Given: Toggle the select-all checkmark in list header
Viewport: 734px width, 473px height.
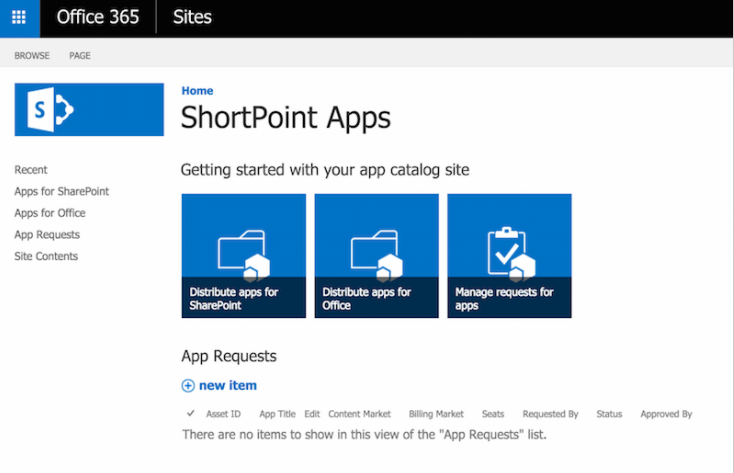Looking at the screenshot, I should pyautogui.click(x=191, y=413).
